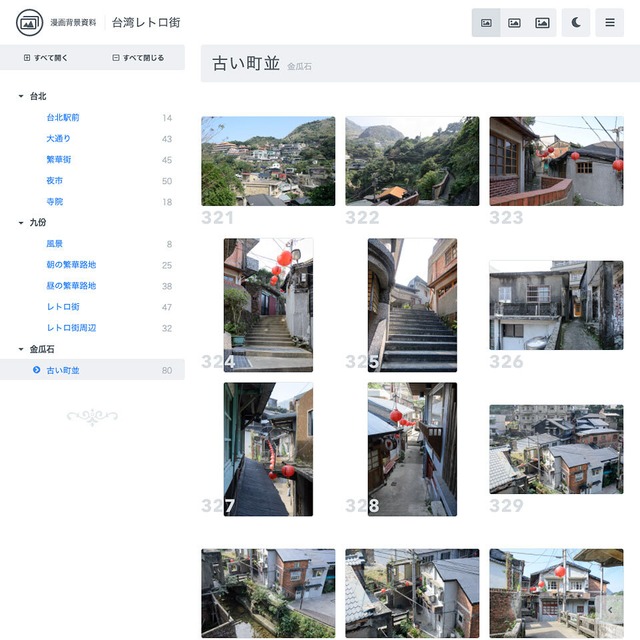This screenshot has width=640, height=640.
Task: Select the medium thumbnail size icon
Action: 514,23
